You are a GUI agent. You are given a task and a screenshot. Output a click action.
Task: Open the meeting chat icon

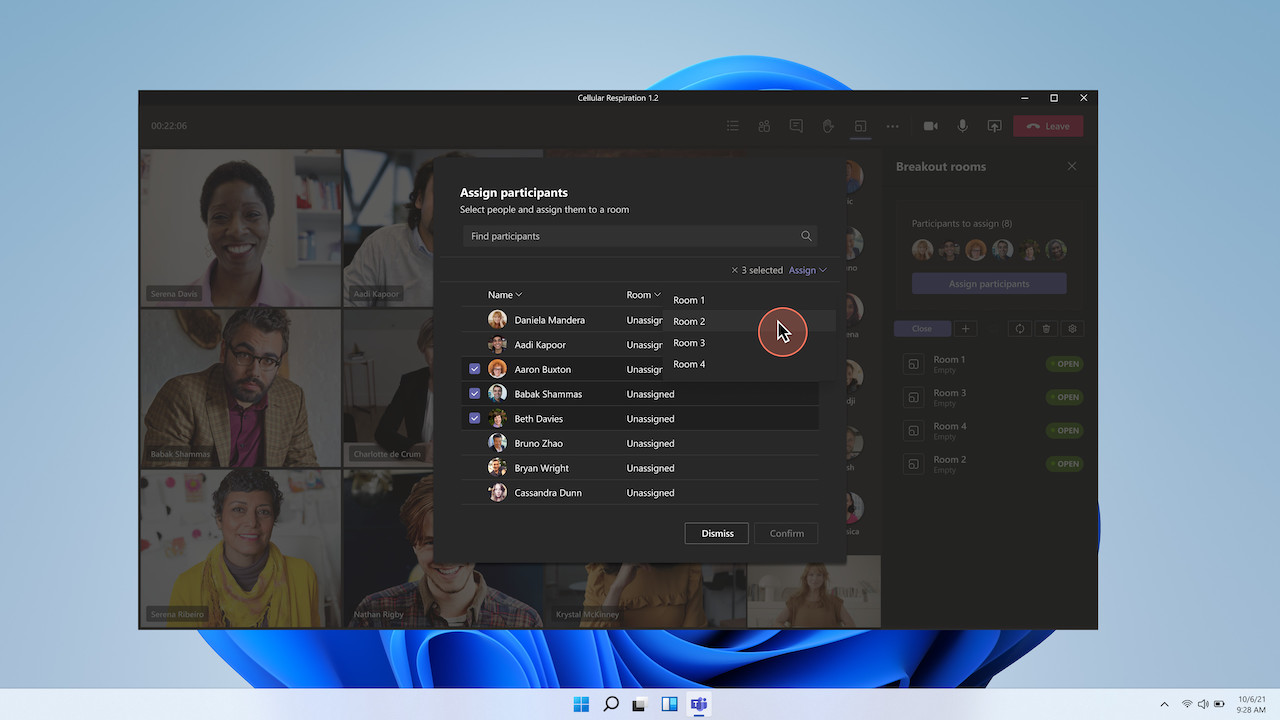pos(796,126)
